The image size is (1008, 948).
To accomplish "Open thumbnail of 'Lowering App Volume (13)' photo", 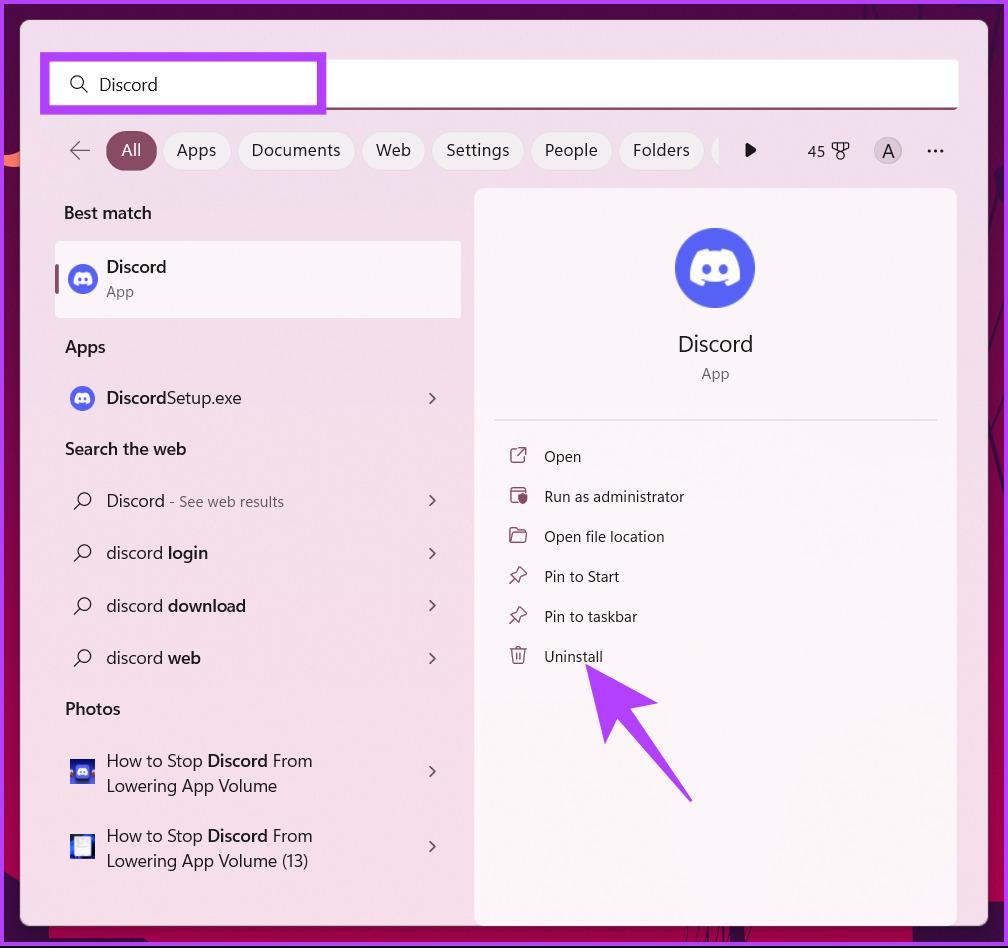I will [82, 846].
